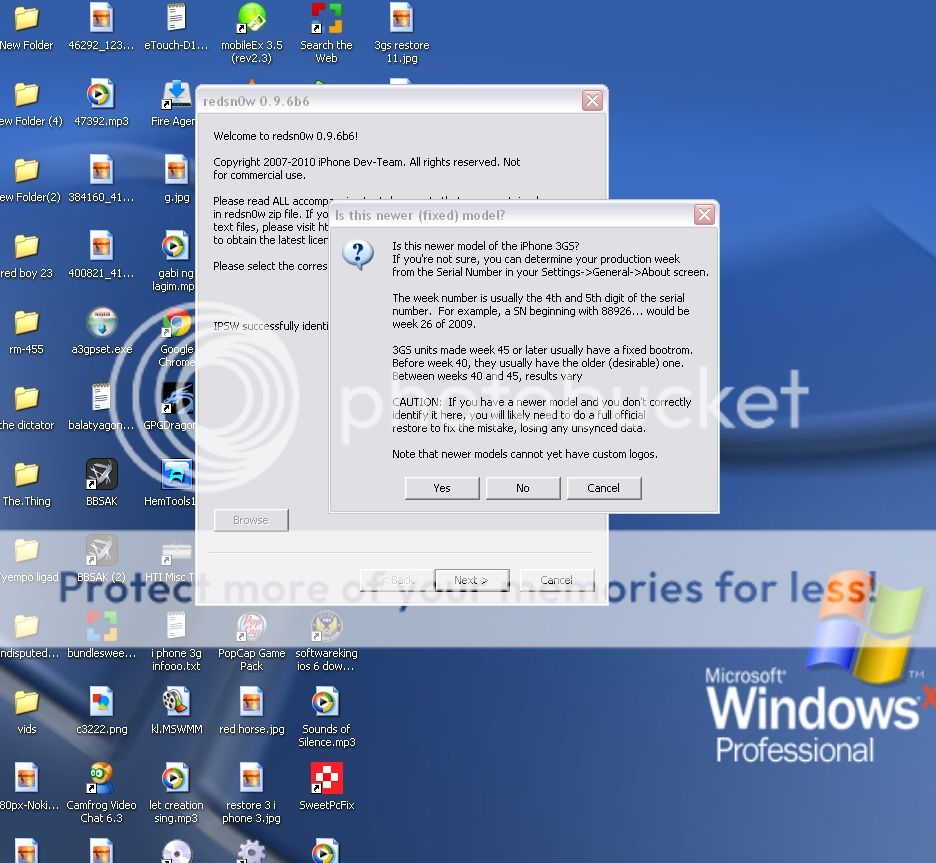The width and height of the screenshot is (936, 863).
Task: Select the Sounds of Silence.mp3 file
Action: [x=326, y=702]
